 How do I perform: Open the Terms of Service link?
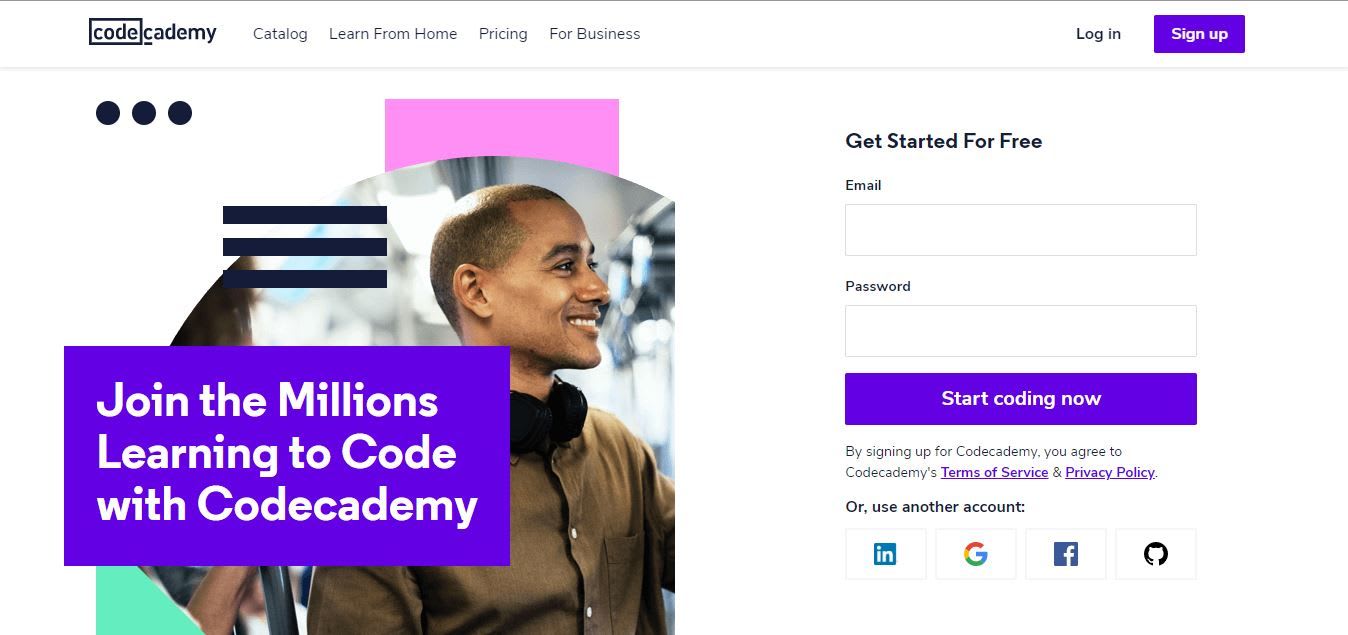coord(994,472)
